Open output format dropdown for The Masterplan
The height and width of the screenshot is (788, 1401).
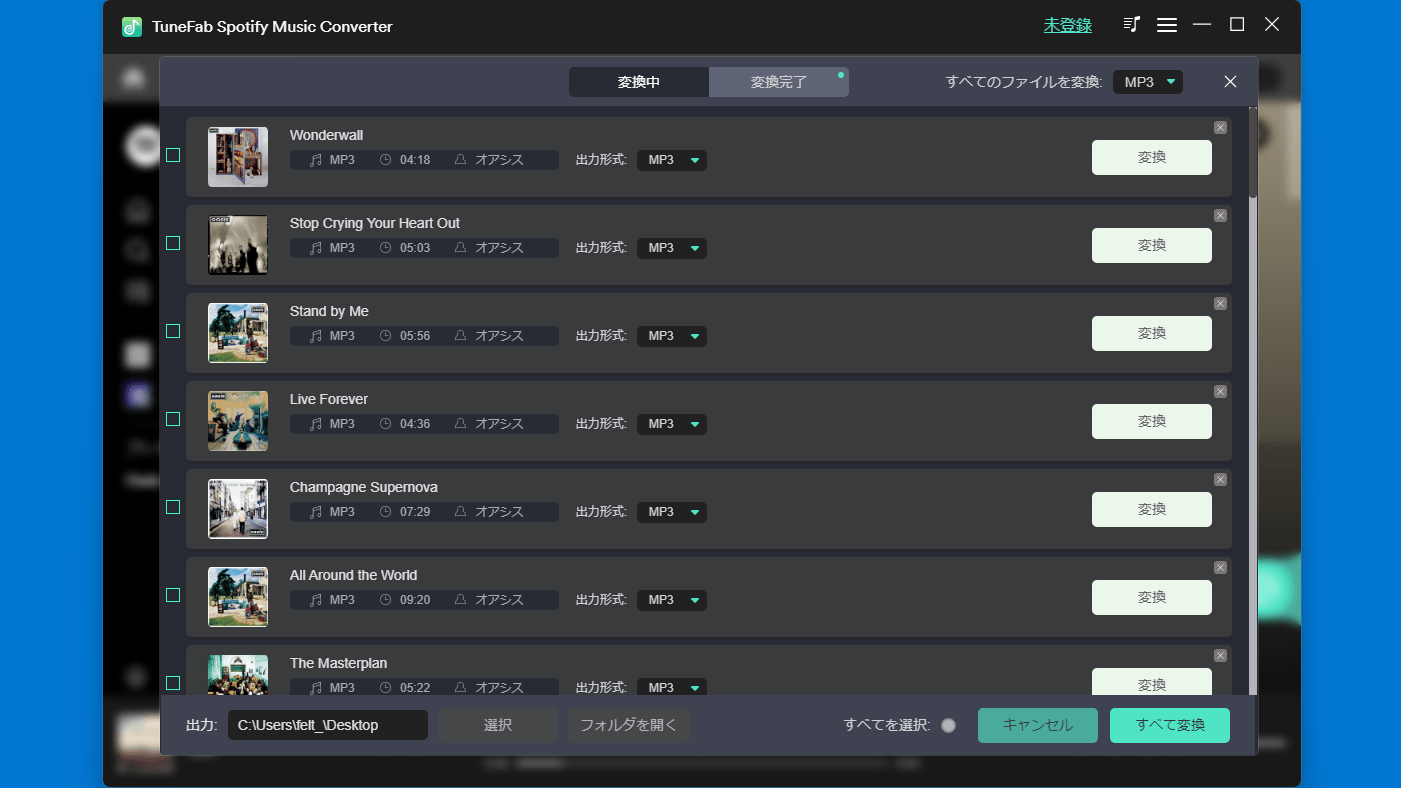coord(672,687)
